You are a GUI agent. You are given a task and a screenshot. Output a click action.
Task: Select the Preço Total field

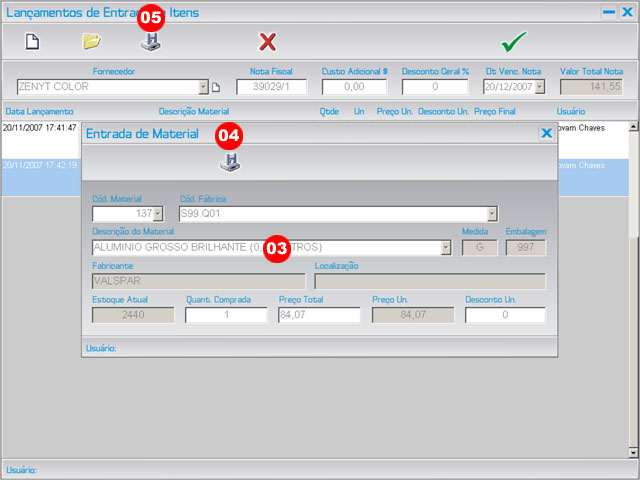click(x=319, y=315)
